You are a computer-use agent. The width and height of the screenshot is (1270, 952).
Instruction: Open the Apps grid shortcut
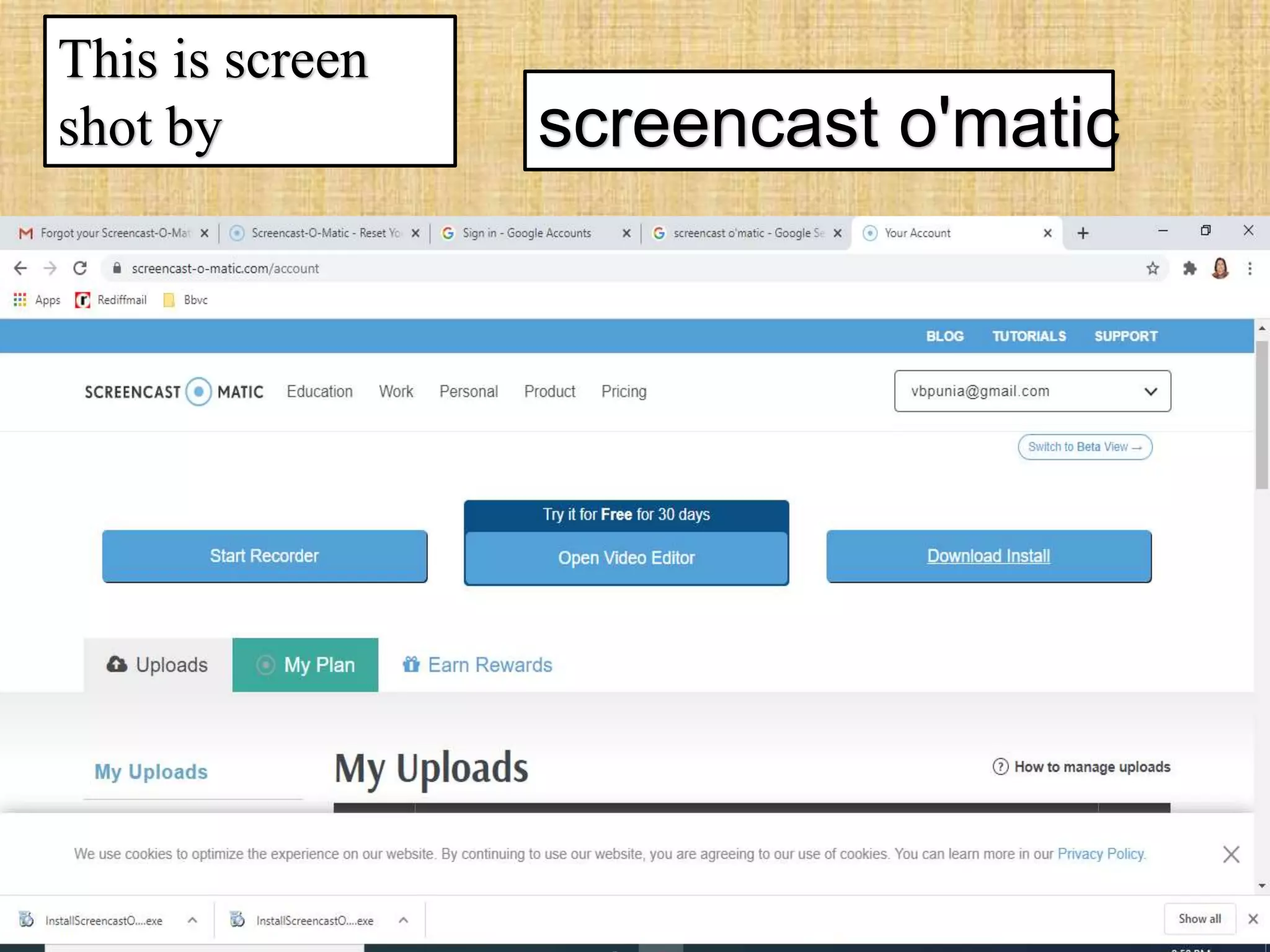pos(20,300)
